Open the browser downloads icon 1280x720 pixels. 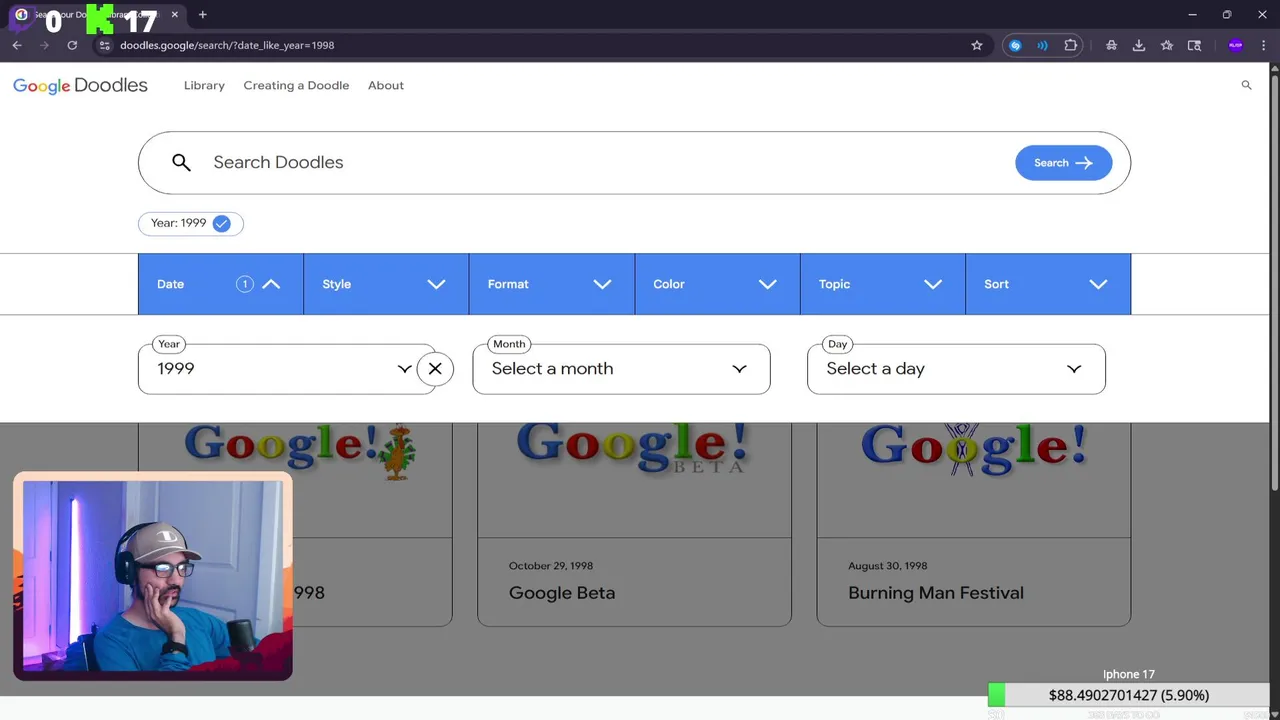coord(1139,45)
